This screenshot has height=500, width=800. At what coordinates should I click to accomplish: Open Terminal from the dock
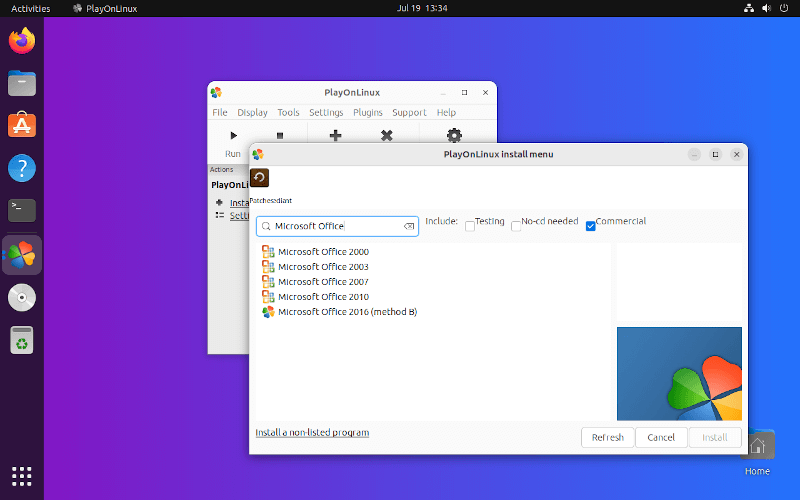22,210
